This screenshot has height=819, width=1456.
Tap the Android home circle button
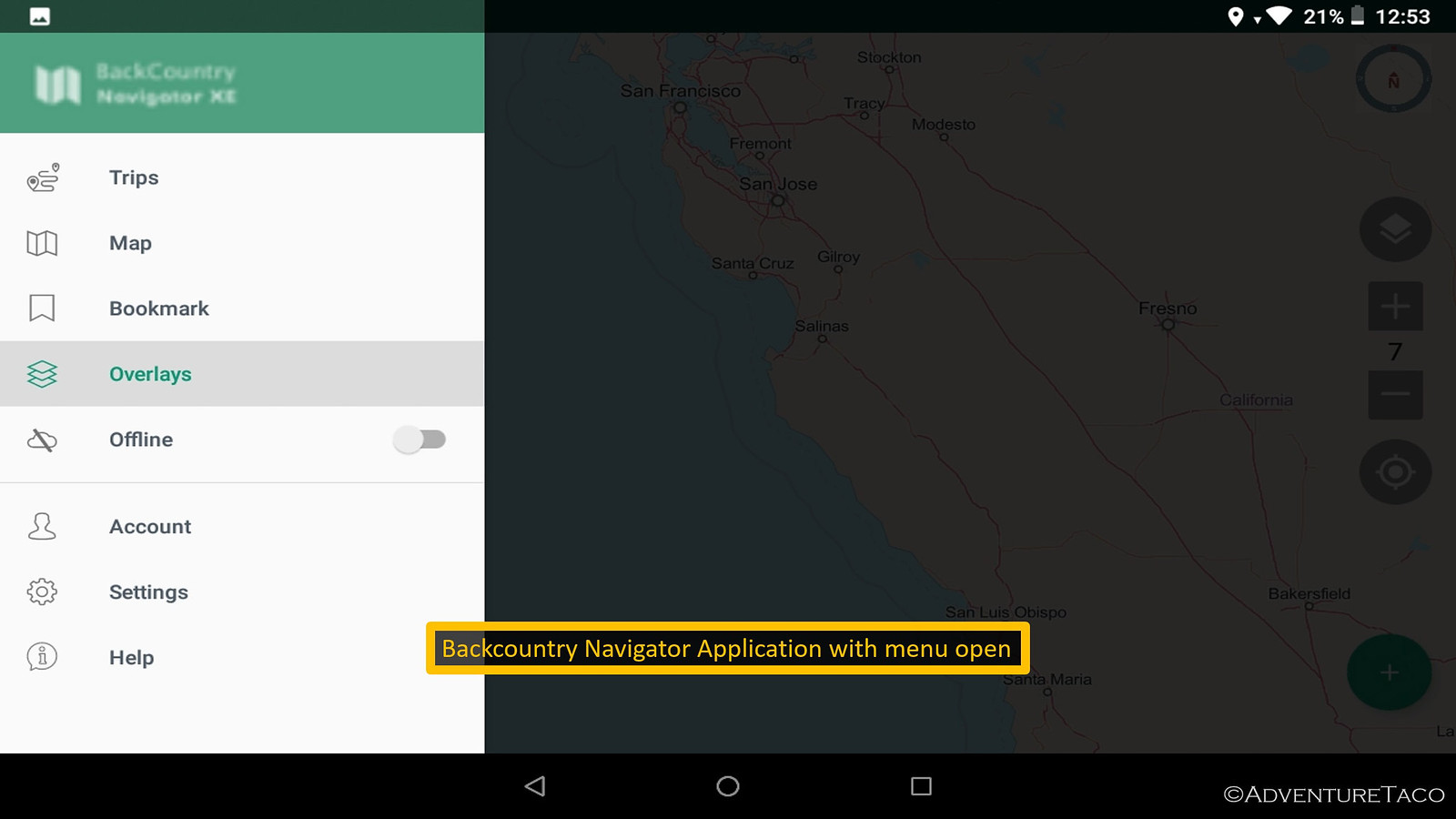[728, 786]
